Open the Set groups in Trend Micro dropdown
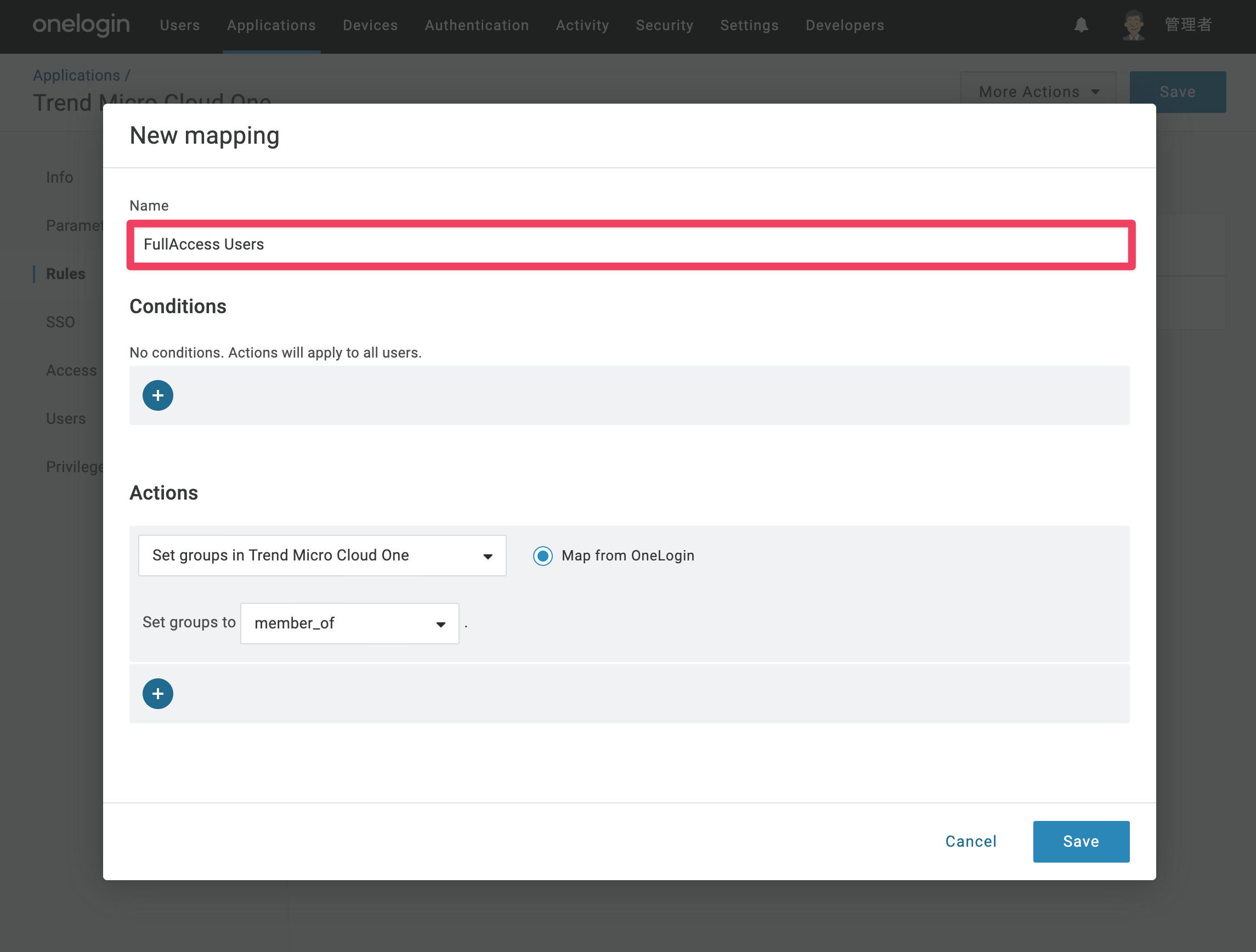Image resolution: width=1256 pixels, height=952 pixels. point(323,556)
